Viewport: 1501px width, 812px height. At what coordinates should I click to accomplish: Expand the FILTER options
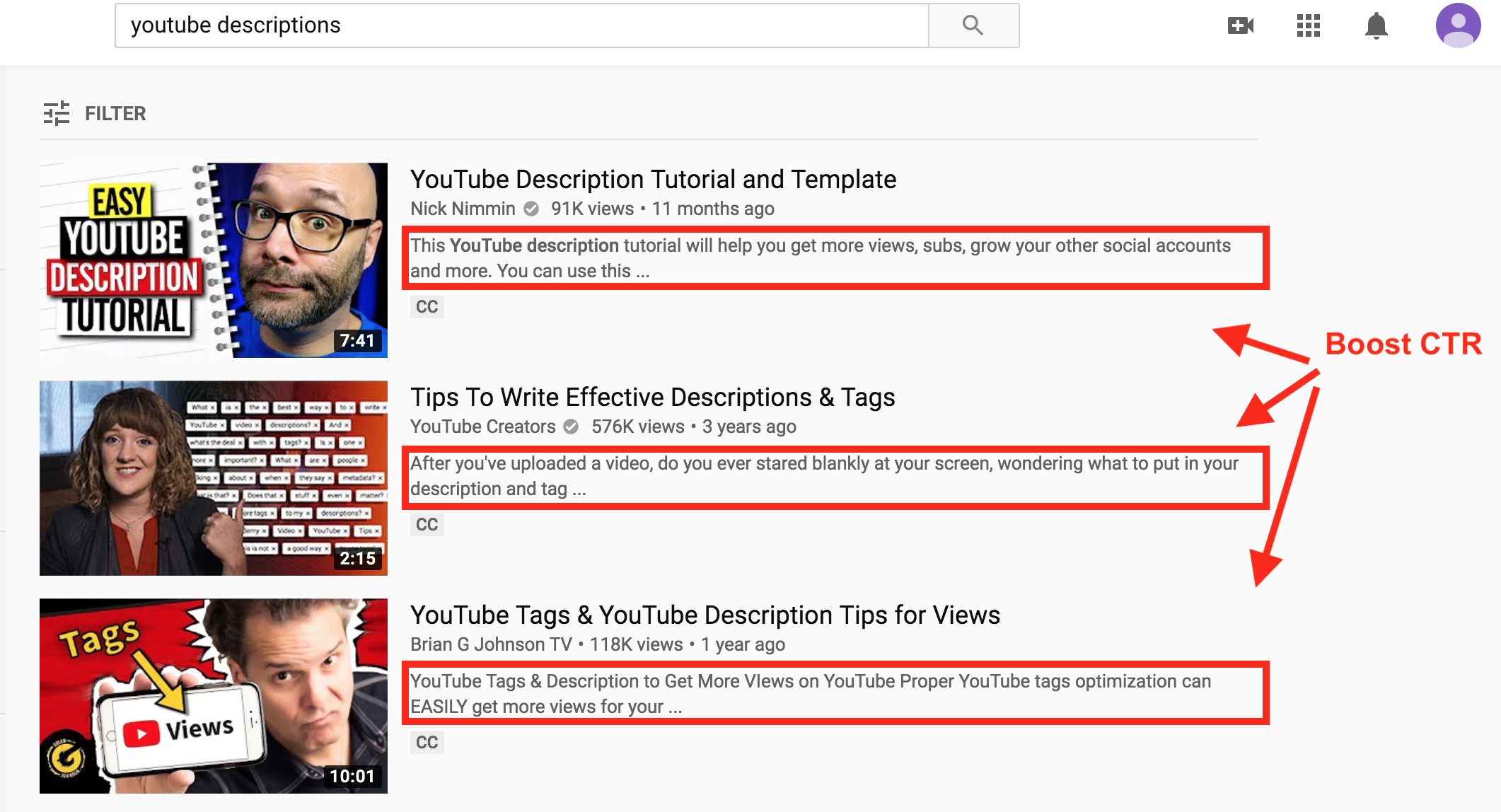point(115,113)
